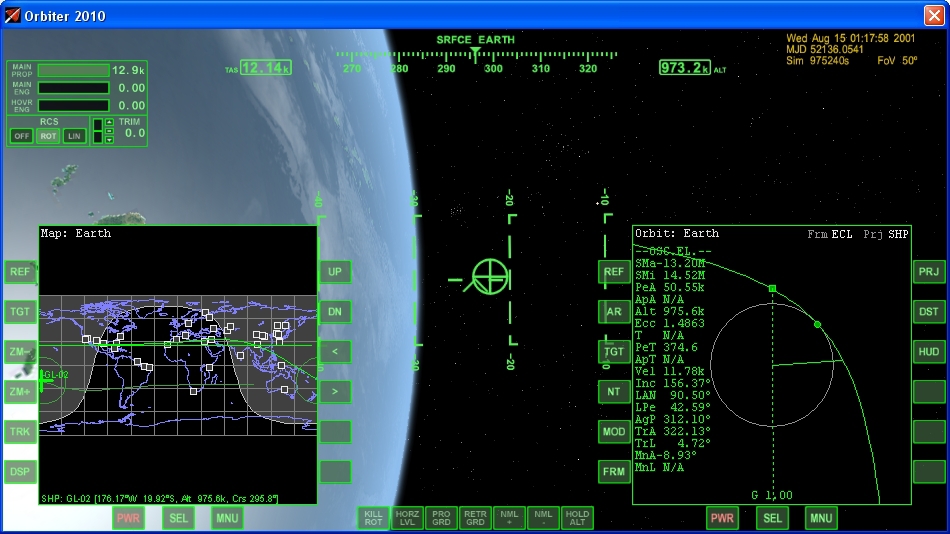The image size is (950, 534).
Task: Set RCS mode to LIN
Action: tap(74, 136)
